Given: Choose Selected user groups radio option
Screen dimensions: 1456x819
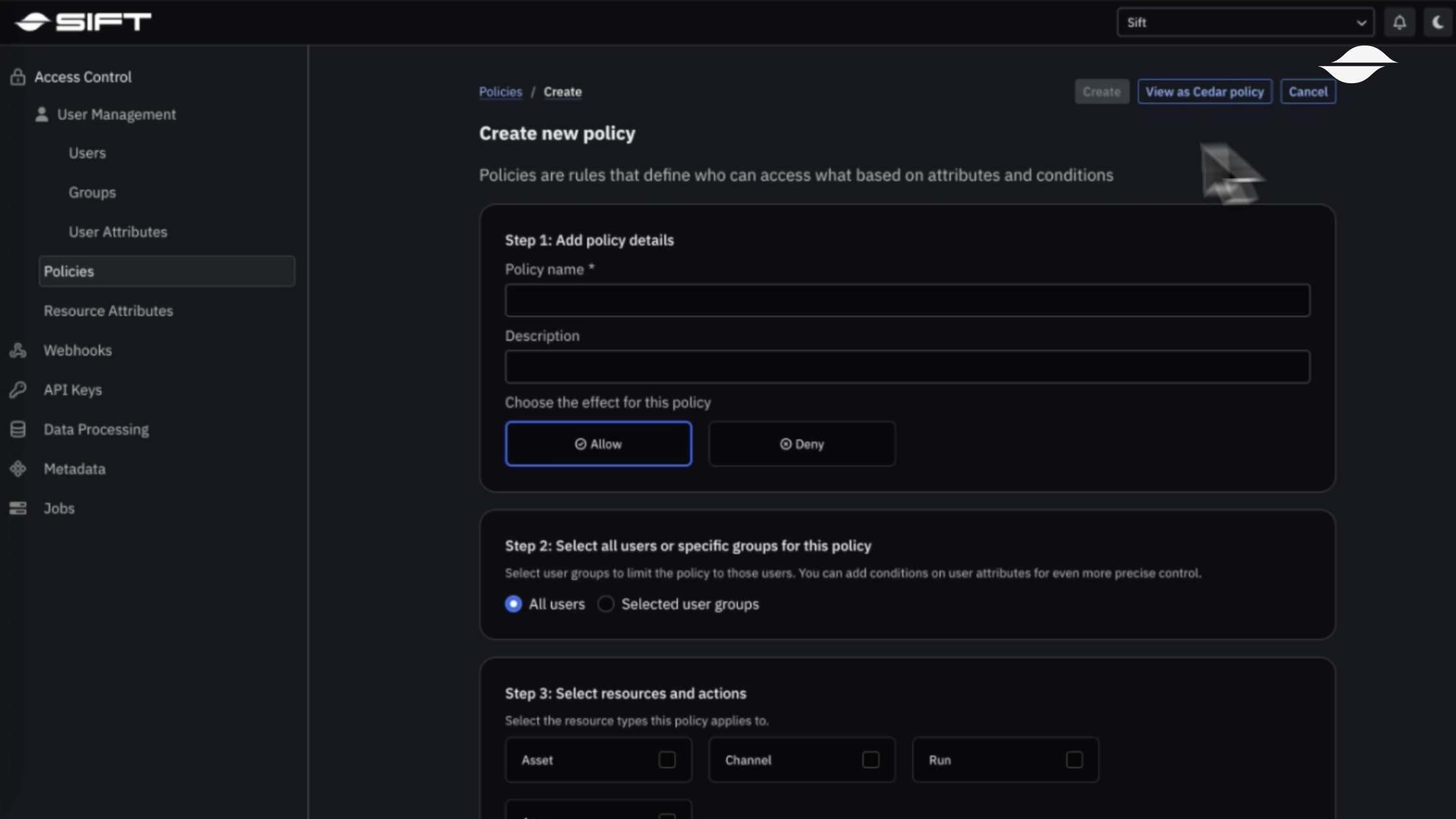Looking at the screenshot, I should click(606, 604).
